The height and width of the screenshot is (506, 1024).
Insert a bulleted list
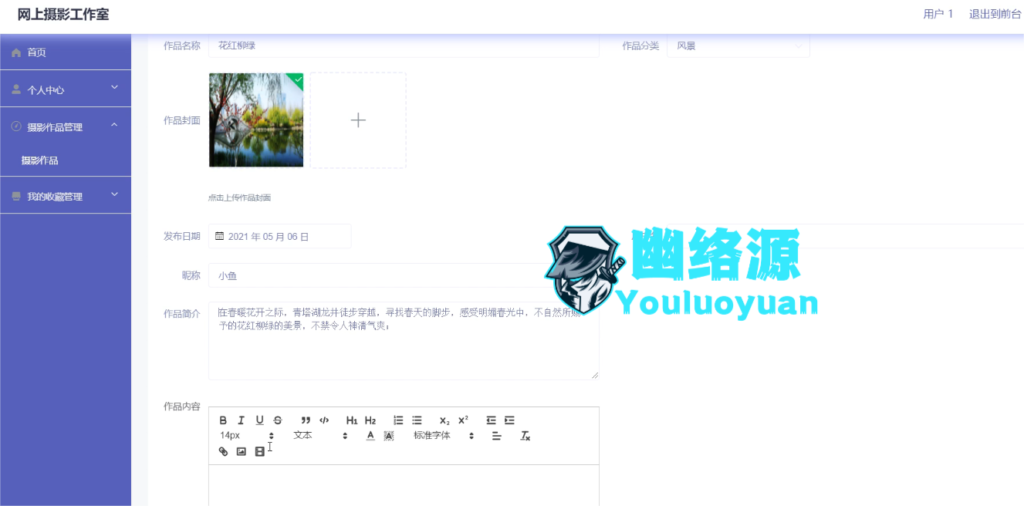[417, 420]
